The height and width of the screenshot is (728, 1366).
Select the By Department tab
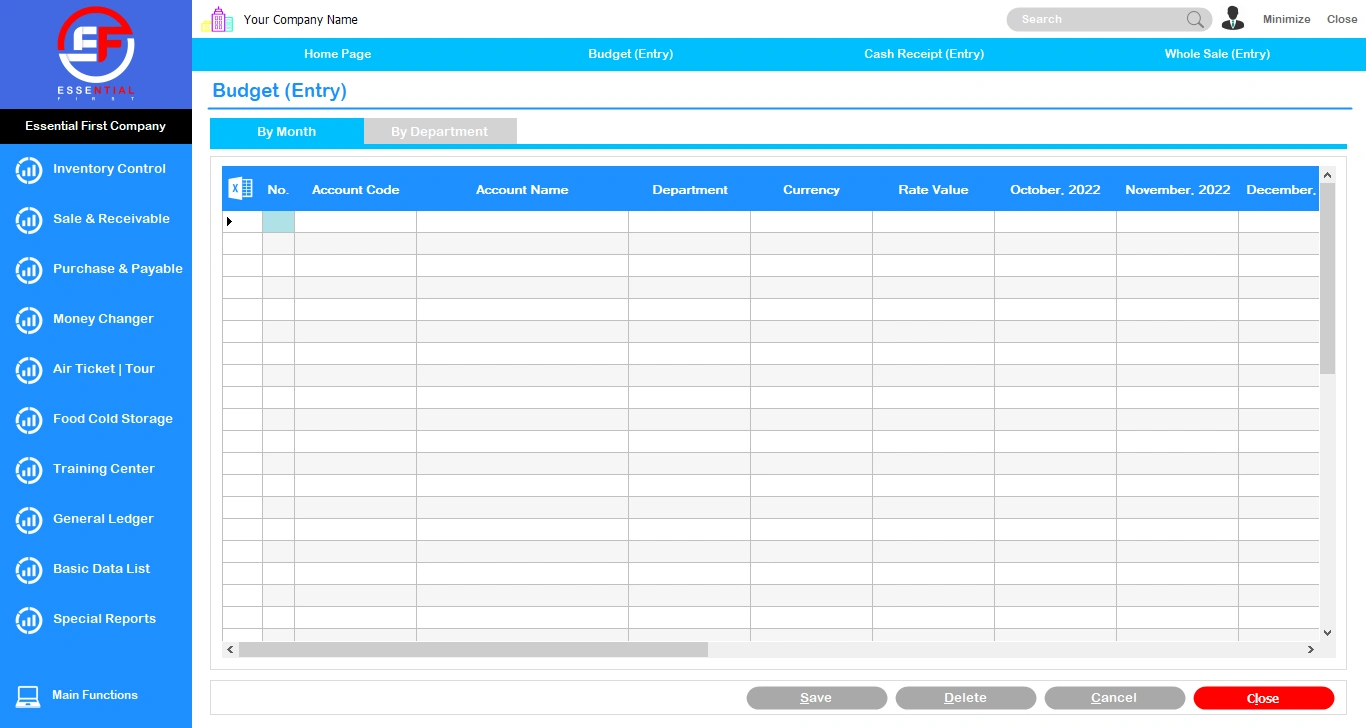[x=440, y=131]
